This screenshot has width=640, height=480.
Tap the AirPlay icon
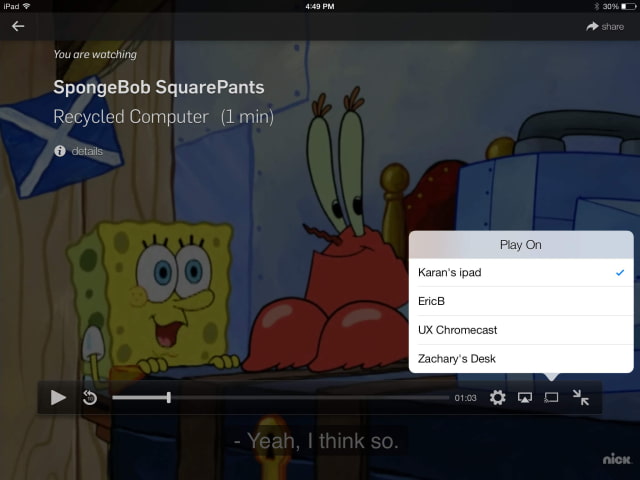[x=524, y=398]
